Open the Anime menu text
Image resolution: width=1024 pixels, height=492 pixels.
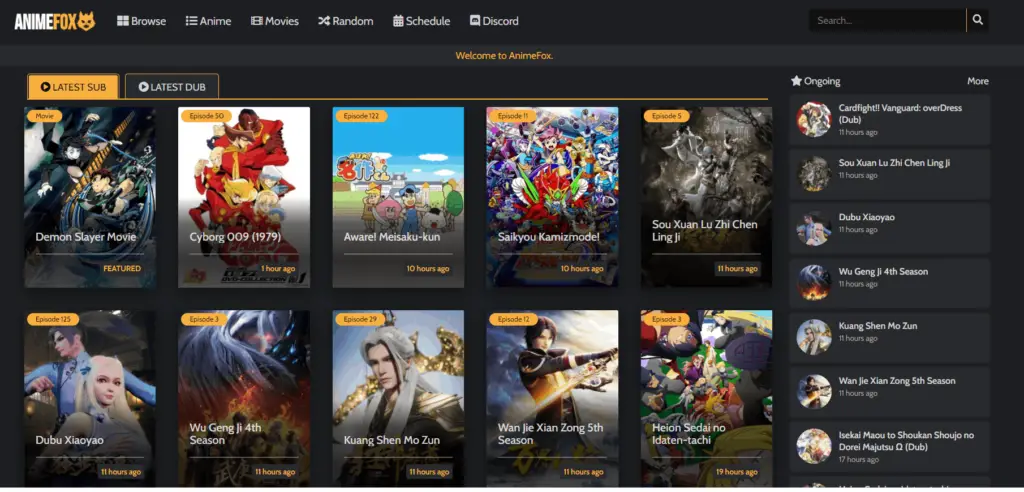216,21
